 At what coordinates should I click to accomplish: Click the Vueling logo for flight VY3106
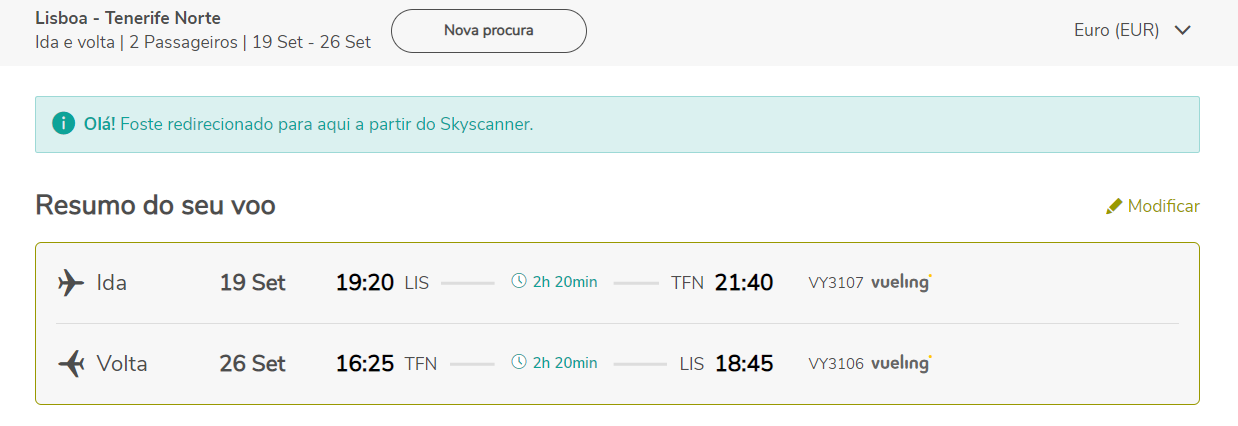901,364
